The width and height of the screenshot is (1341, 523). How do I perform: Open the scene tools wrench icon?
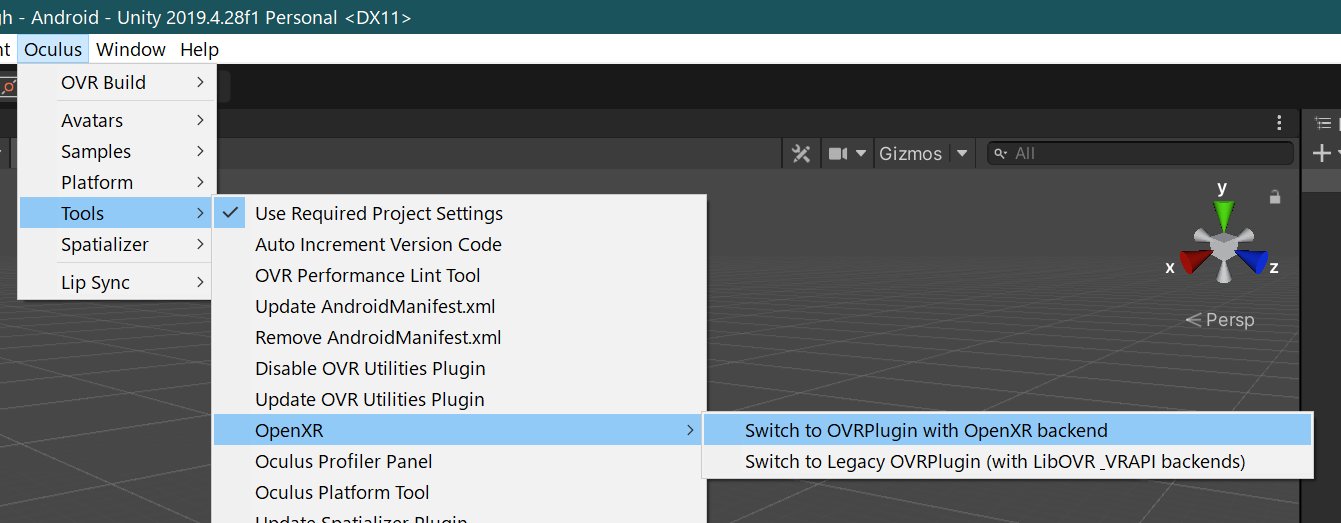point(801,153)
